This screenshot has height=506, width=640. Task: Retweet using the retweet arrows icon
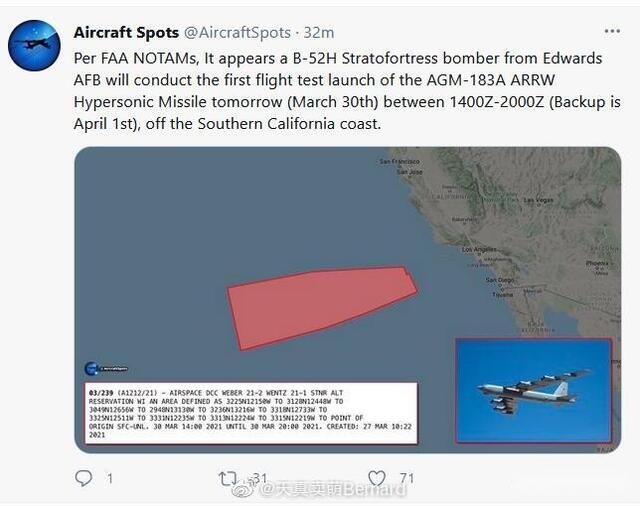pos(227,478)
